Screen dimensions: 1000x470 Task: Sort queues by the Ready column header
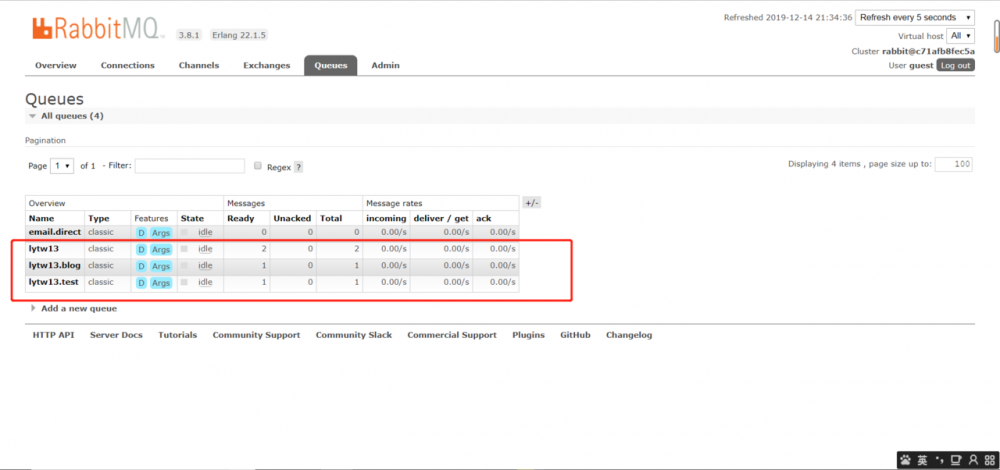240,218
